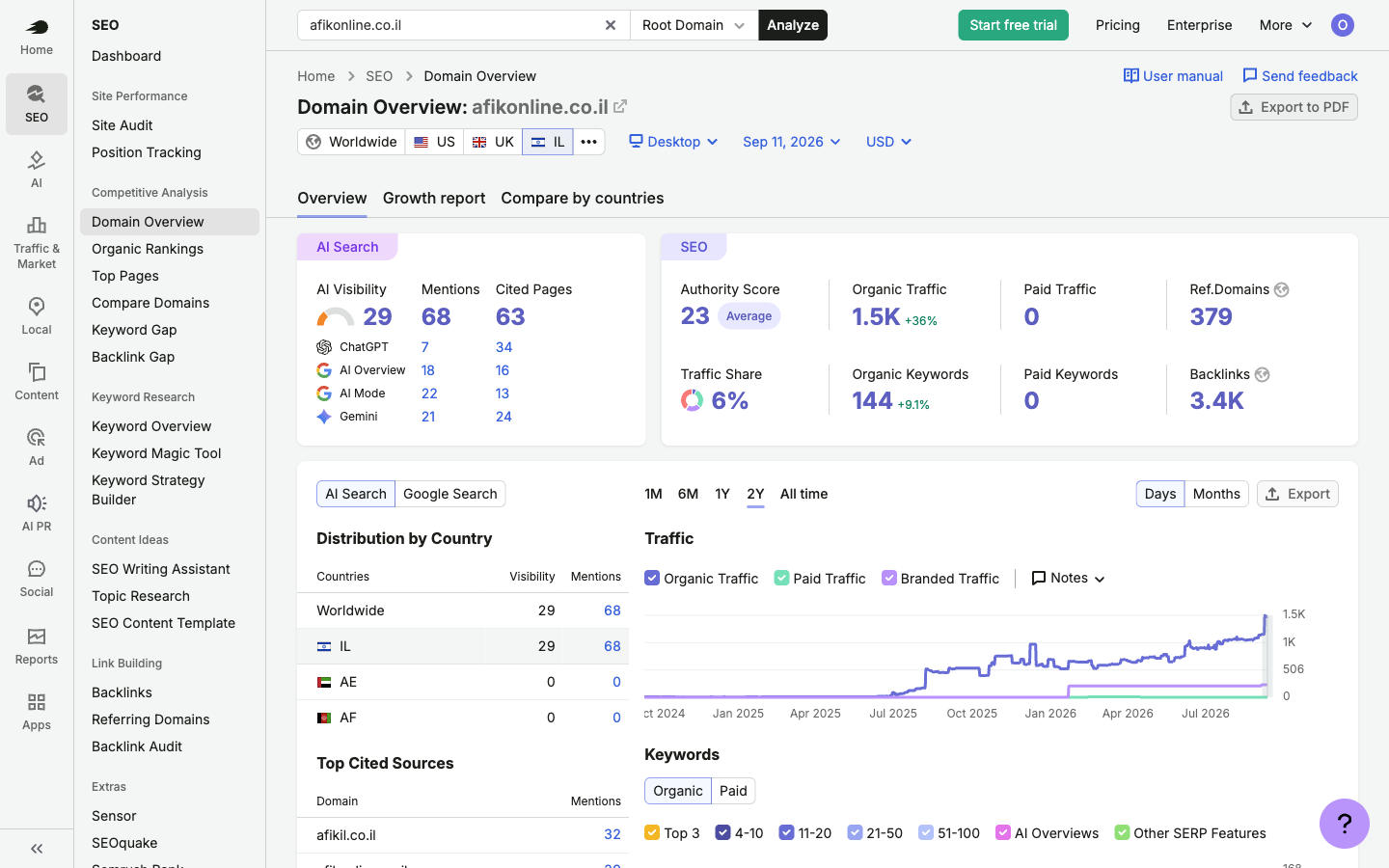
Task: Toggle the Other SERP Features checkbox
Action: (1122, 833)
